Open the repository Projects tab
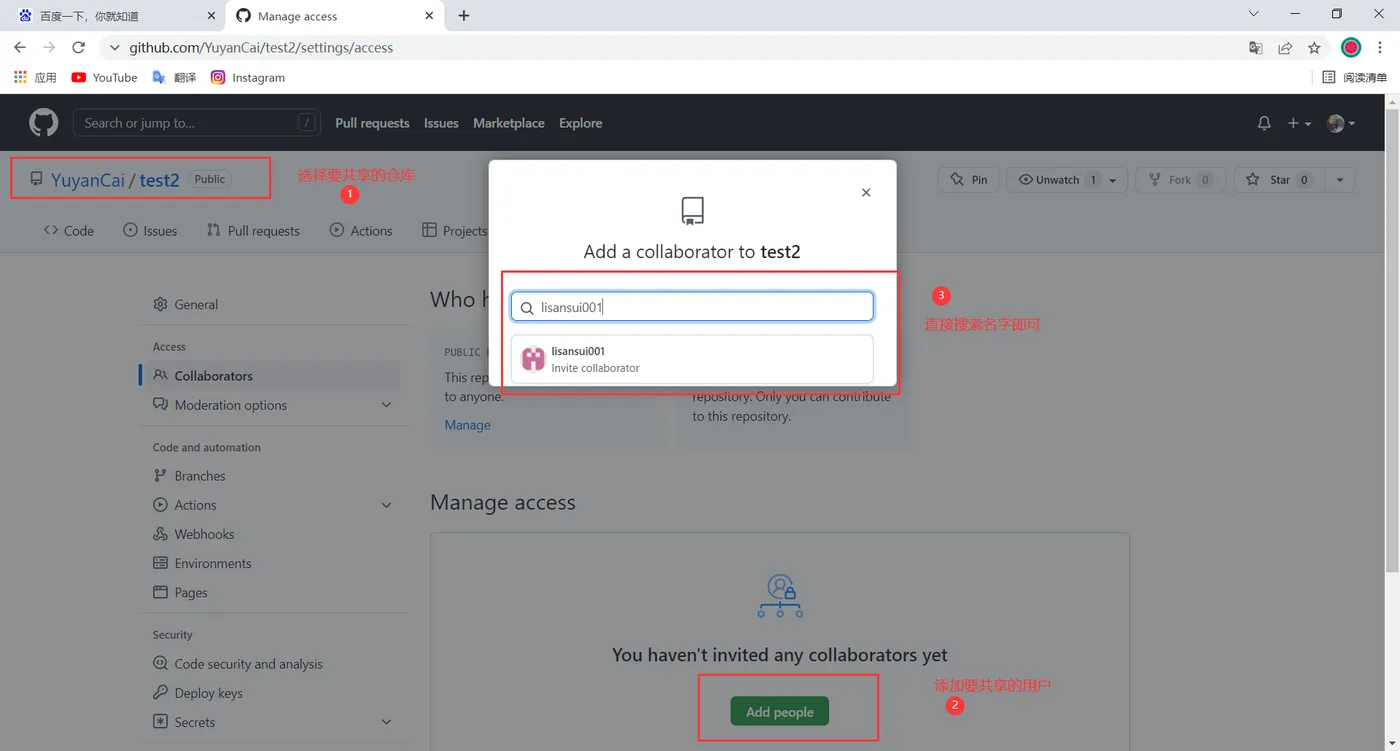Image resolution: width=1400 pixels, height=751 pixels. [455, 231]
